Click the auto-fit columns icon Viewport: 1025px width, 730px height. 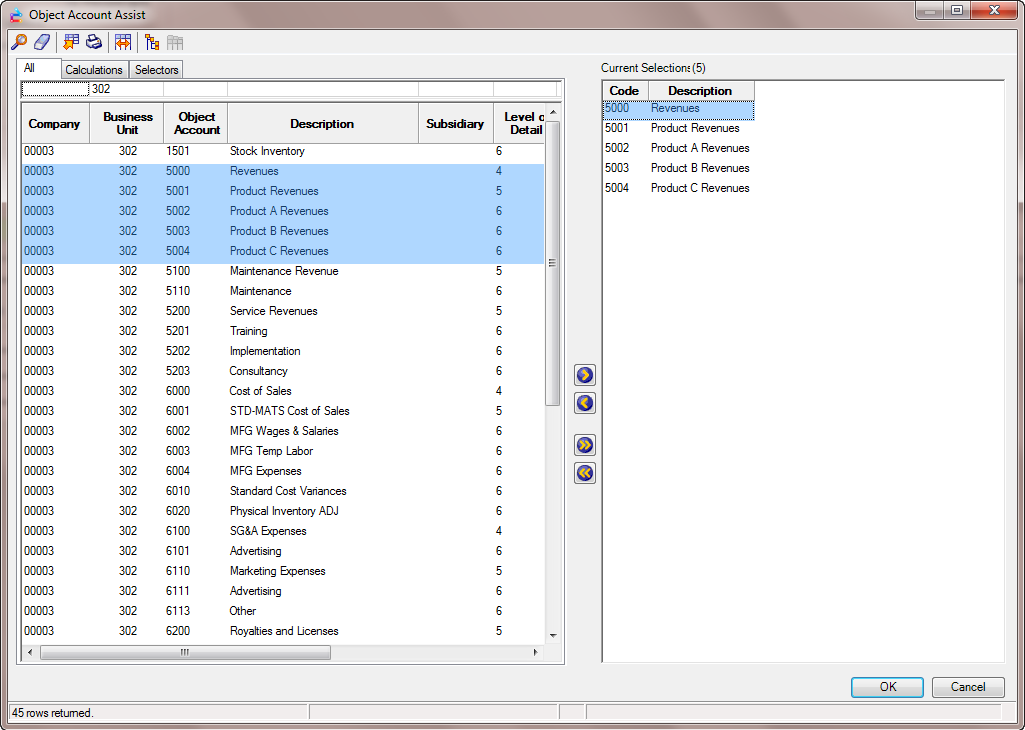click(123, 42)
